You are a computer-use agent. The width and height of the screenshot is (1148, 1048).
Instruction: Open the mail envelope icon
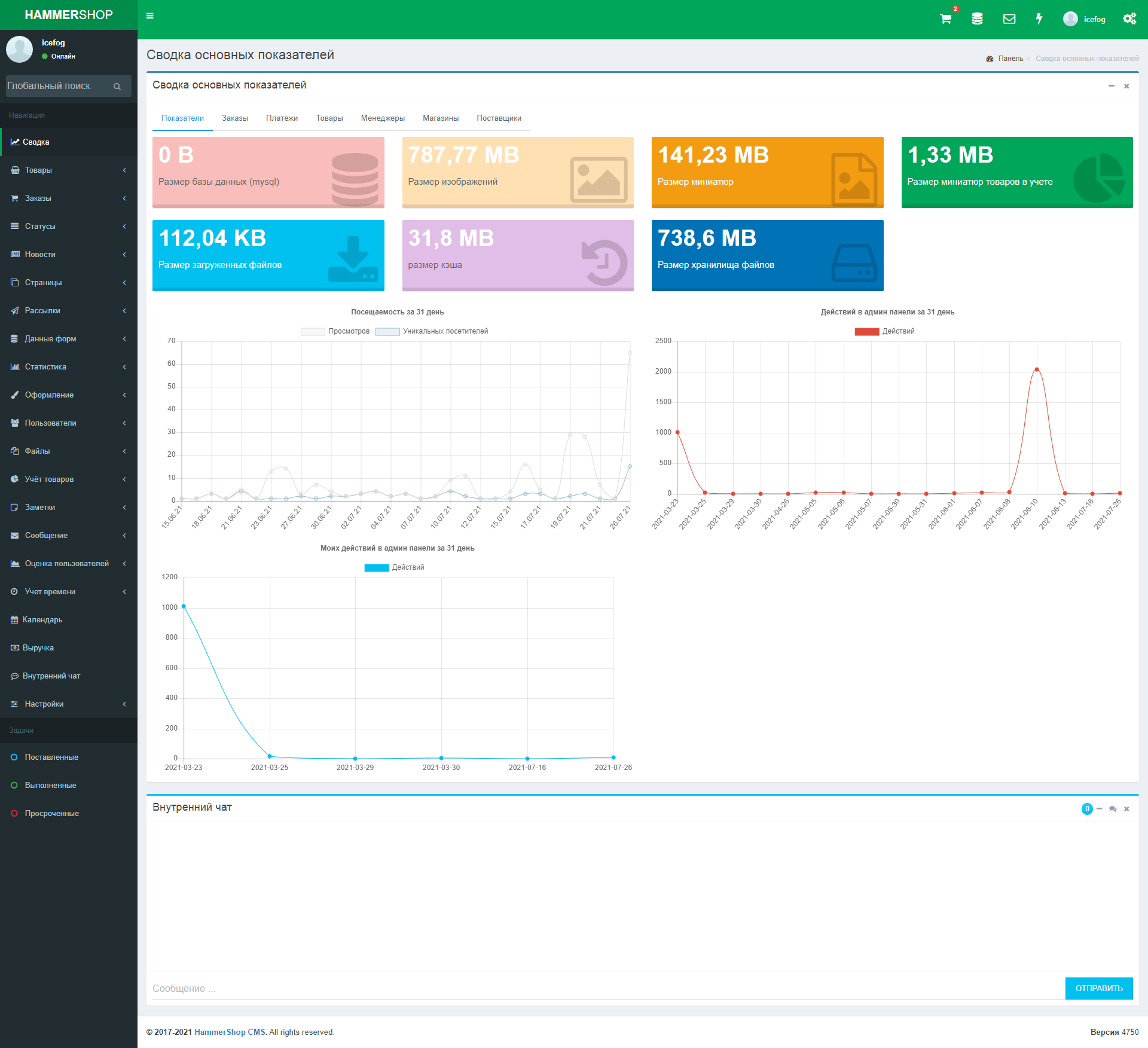[1009, 19]
